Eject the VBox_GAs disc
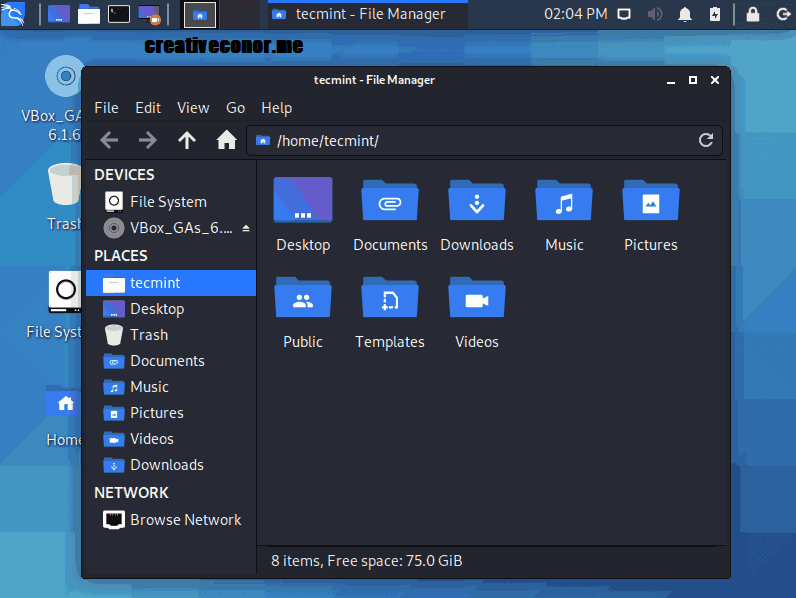The height and width of the screenshot is (598, 796). 246,228
